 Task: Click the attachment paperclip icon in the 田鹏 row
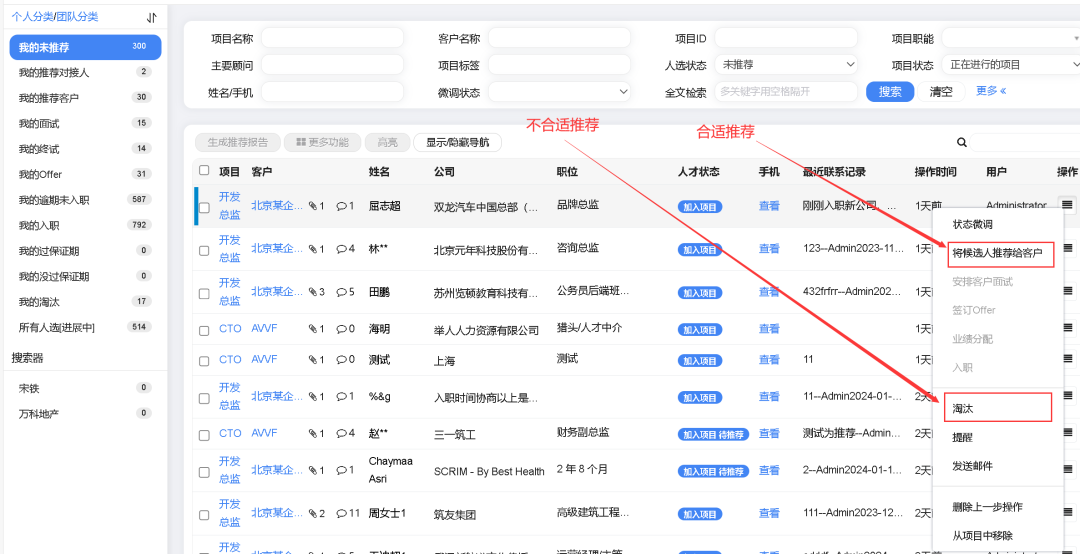coord(313,292)
